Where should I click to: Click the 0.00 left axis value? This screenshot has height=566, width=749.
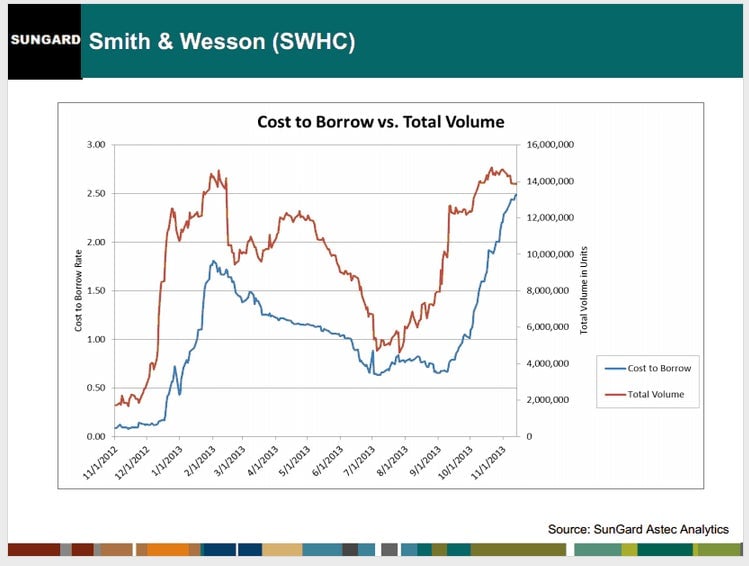[96, 437]
